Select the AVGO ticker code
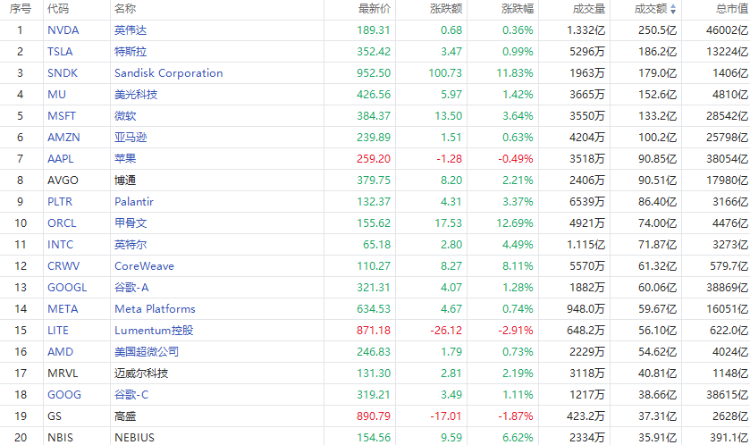 click(63, 180)
